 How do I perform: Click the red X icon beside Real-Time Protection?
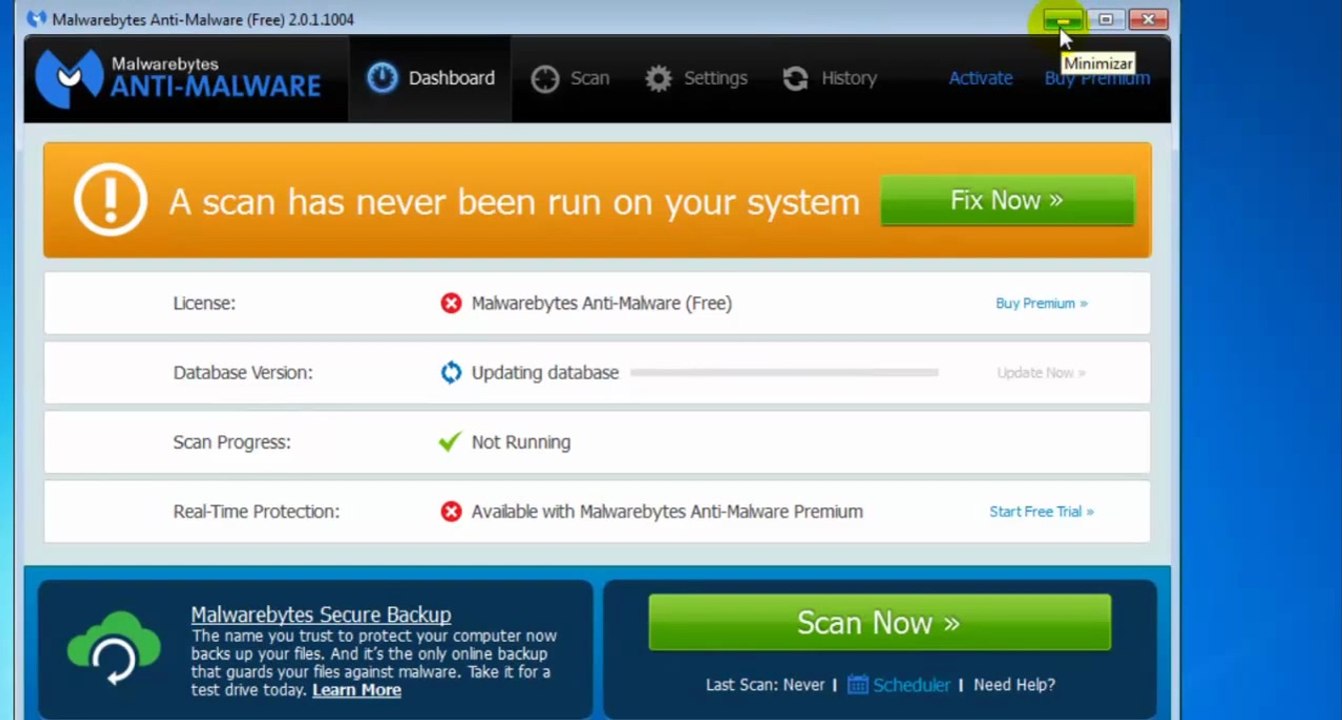coord(451,512)
